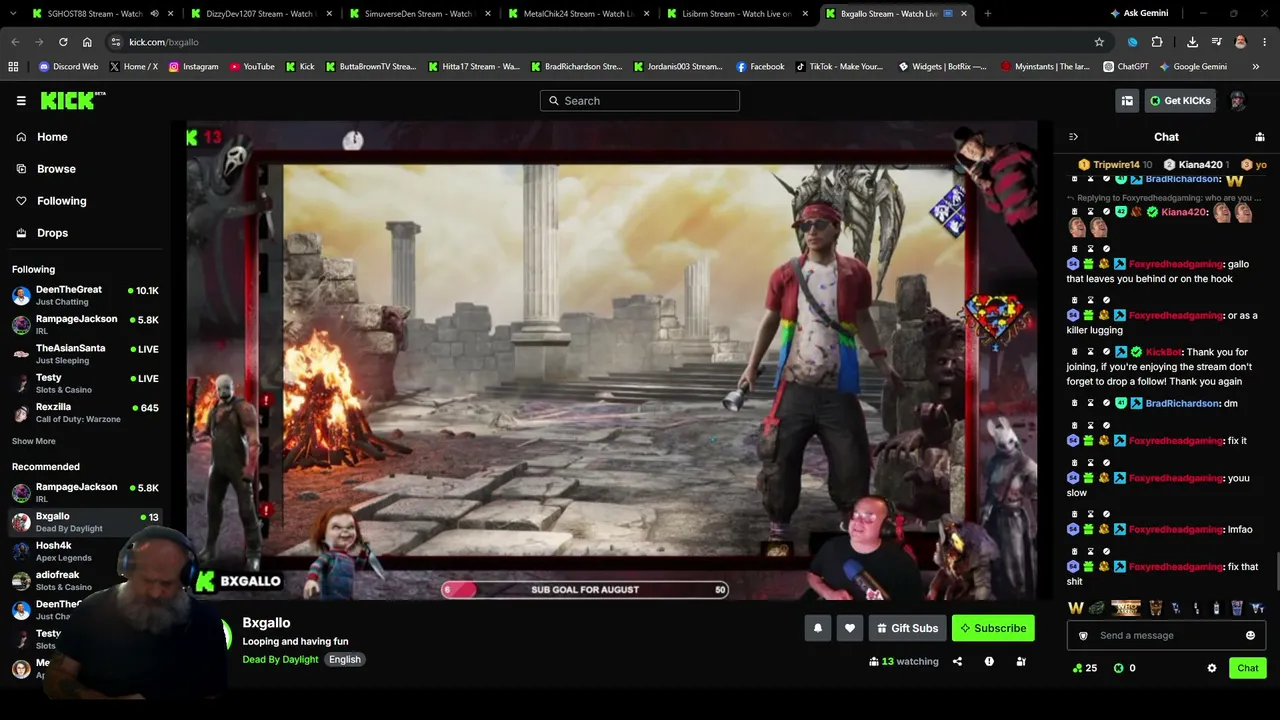View the 13 watching viewer count
Screen dimensions: 1280x720
(x=904, y=661)
